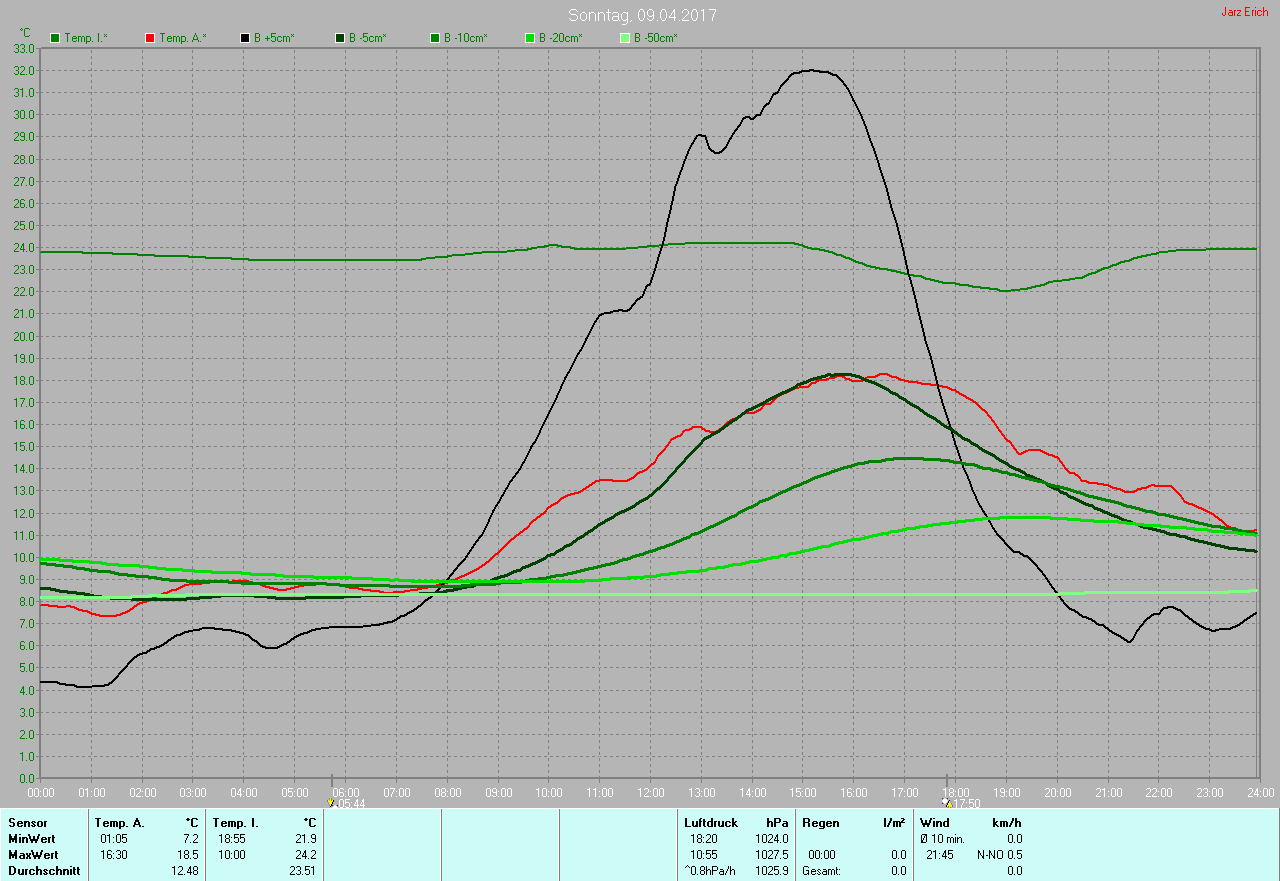The height and width of the screenshot is (881, 1280).
Task: Click the "km/h" unit header in table
Action: tap(1006, 823)
